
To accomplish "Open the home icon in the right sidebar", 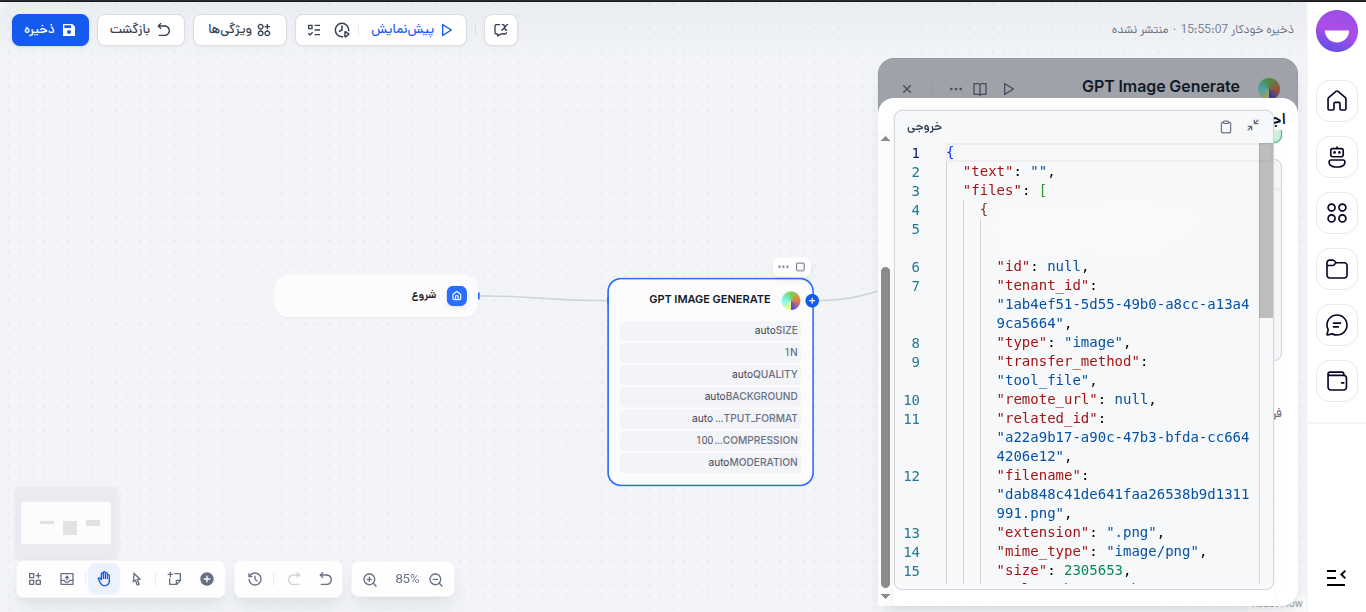I will [x=1336, y=101].
